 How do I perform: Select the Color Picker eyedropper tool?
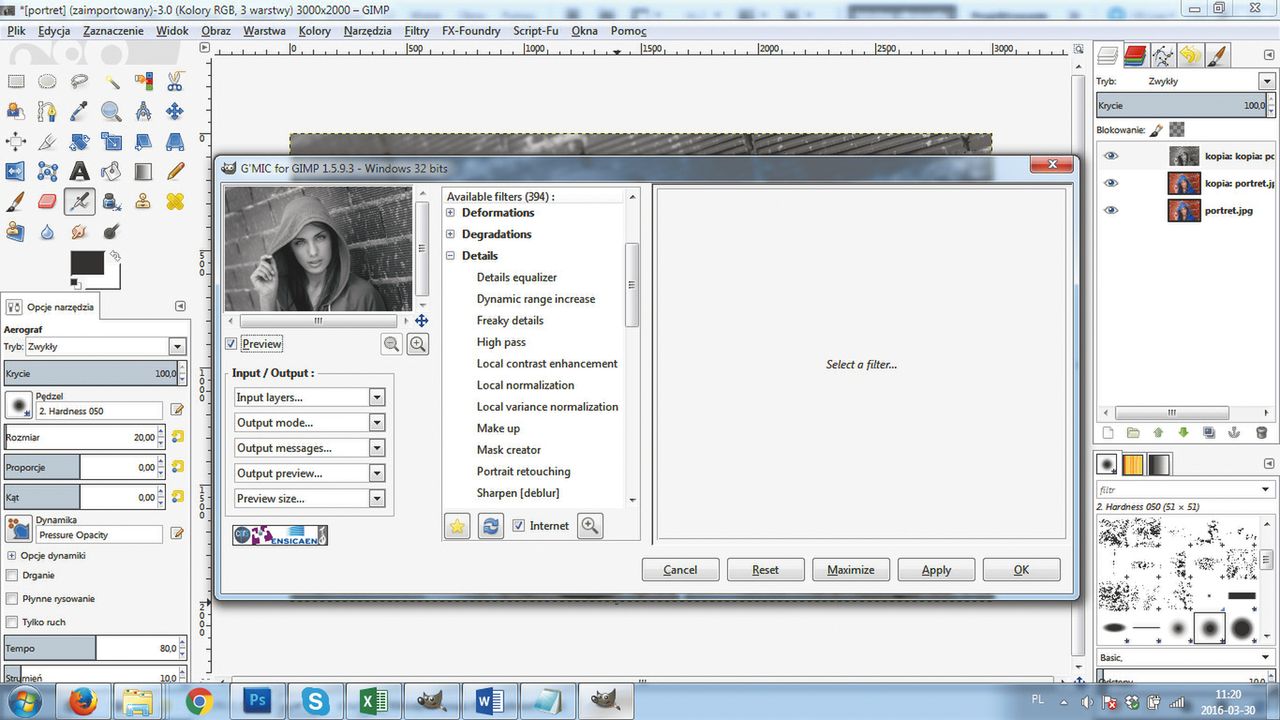click(79, 112)
